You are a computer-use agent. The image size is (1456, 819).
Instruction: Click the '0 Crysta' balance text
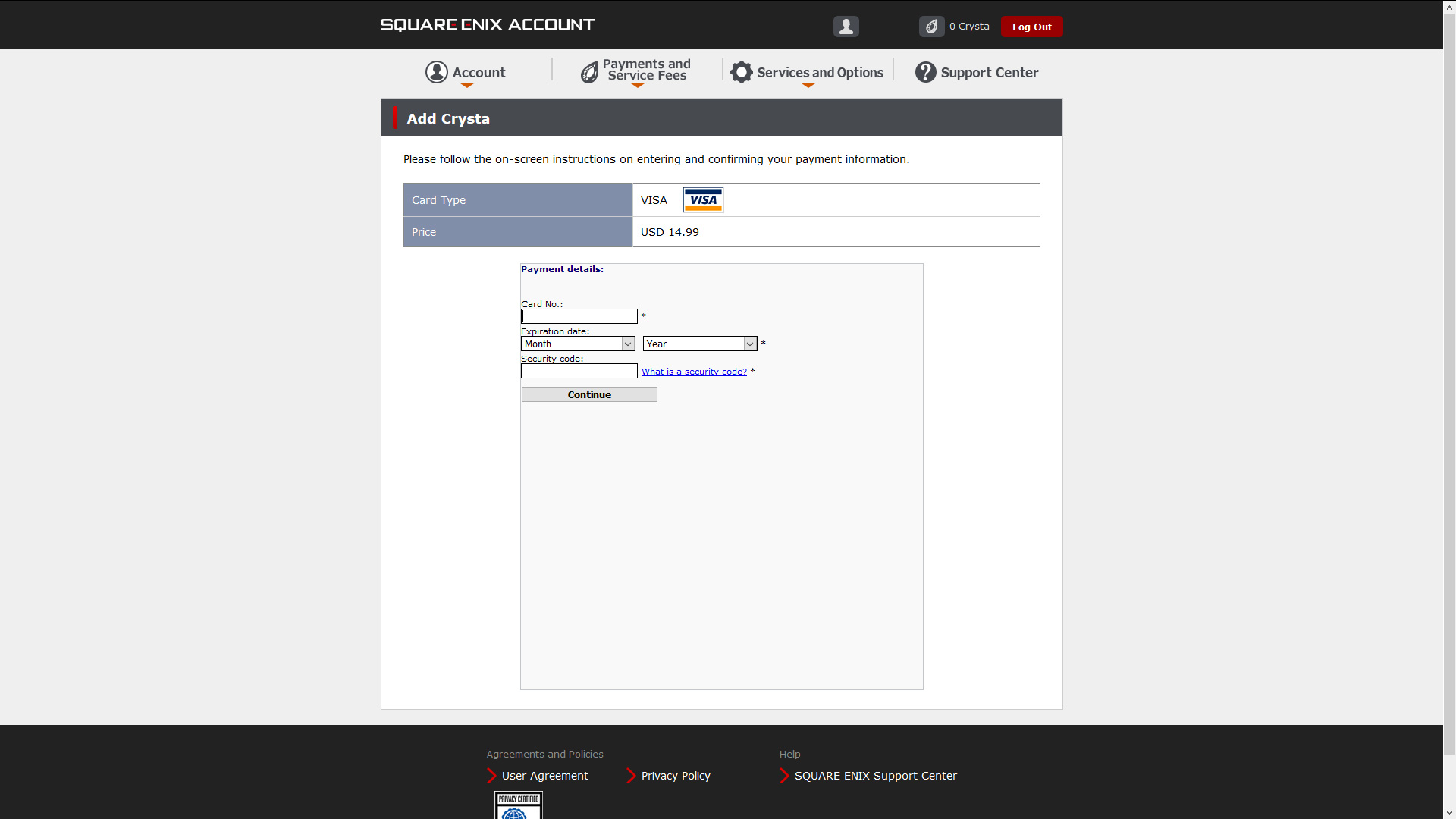tap(969, 26)
